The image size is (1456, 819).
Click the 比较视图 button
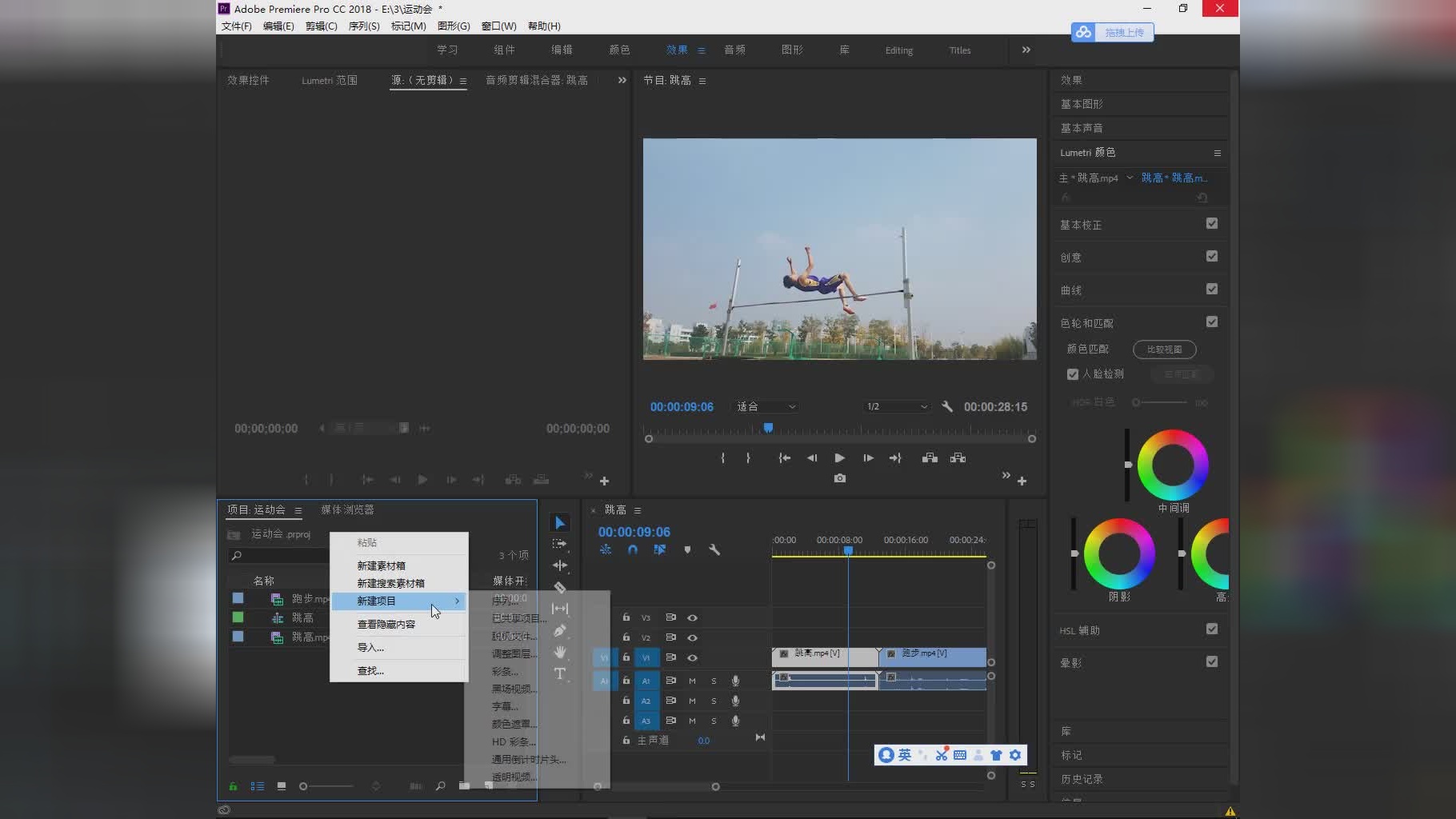(x=1165, y=350)
